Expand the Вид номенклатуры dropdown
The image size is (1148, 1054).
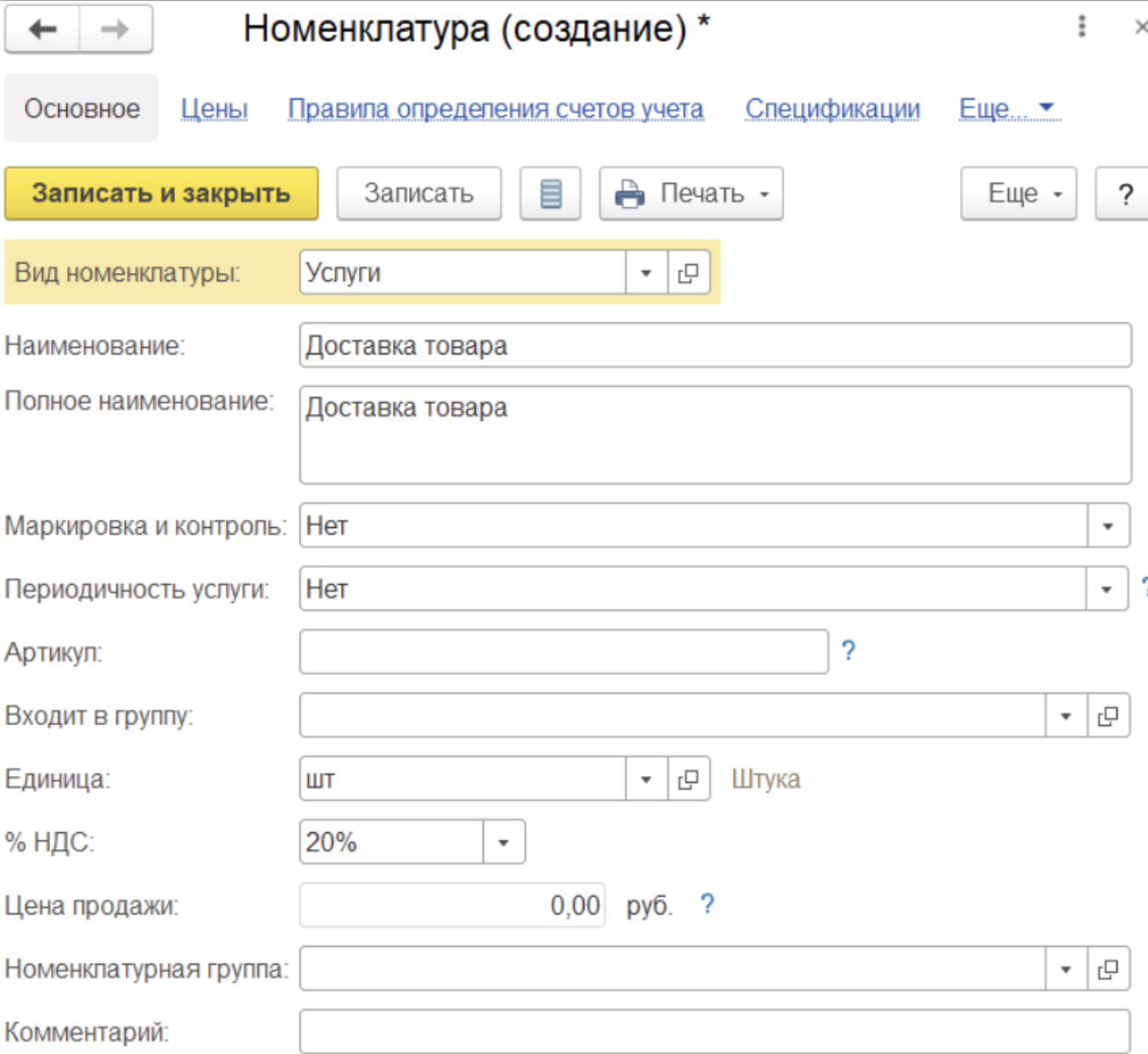(646, 273)
